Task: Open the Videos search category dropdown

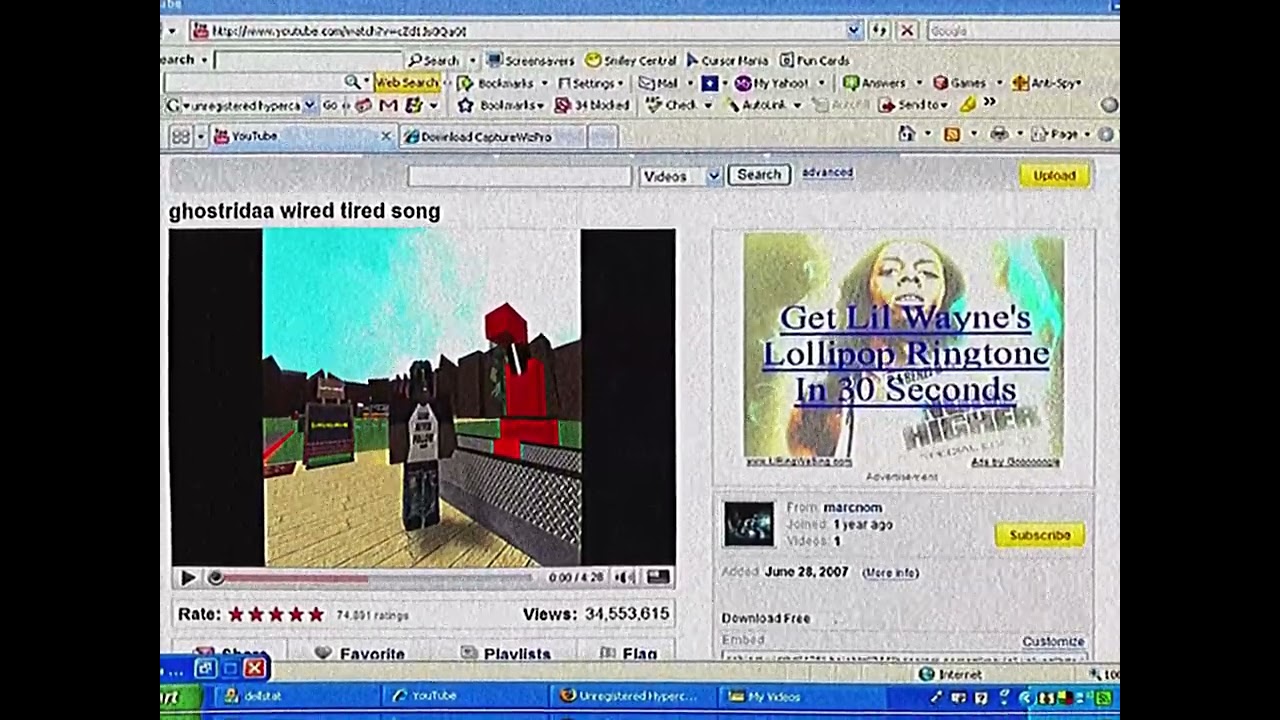Action: [680, 176]
